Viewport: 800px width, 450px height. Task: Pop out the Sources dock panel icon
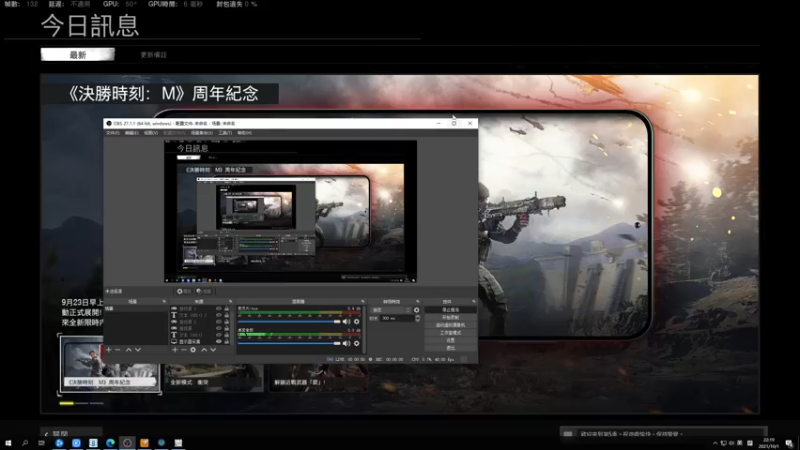[x=230, y=302]
